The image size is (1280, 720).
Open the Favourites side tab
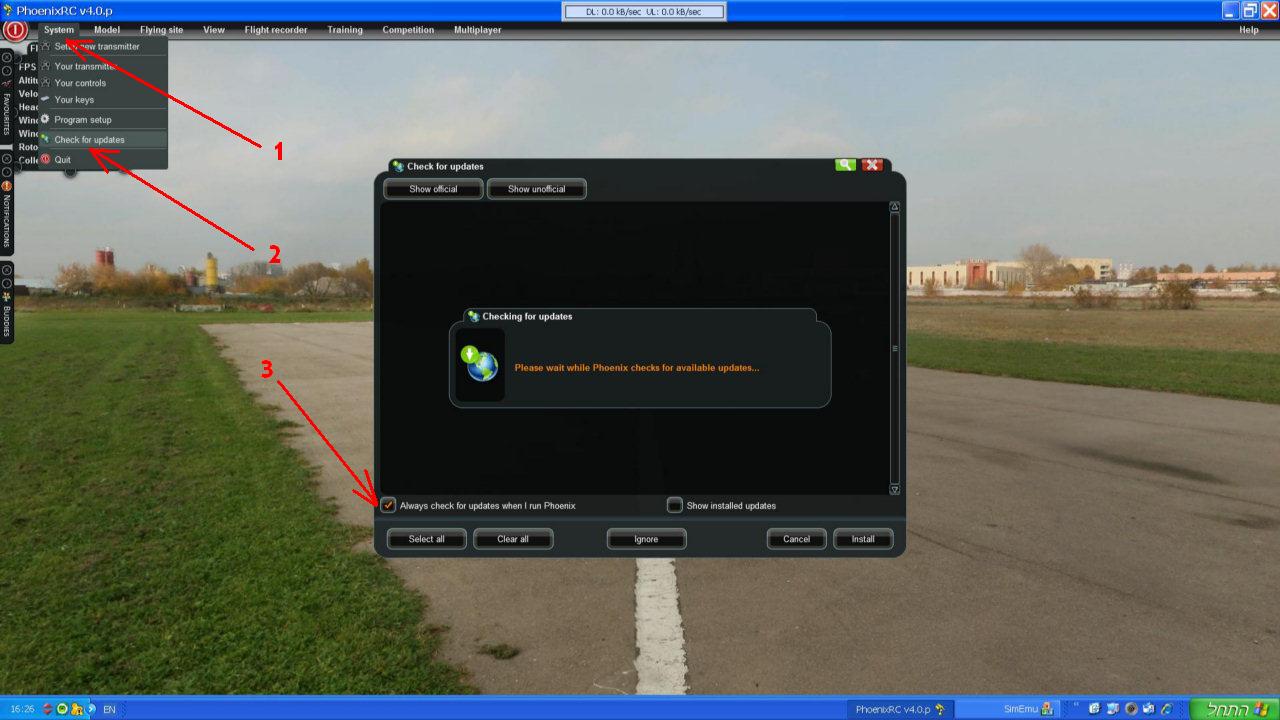(x=7, y=114)
